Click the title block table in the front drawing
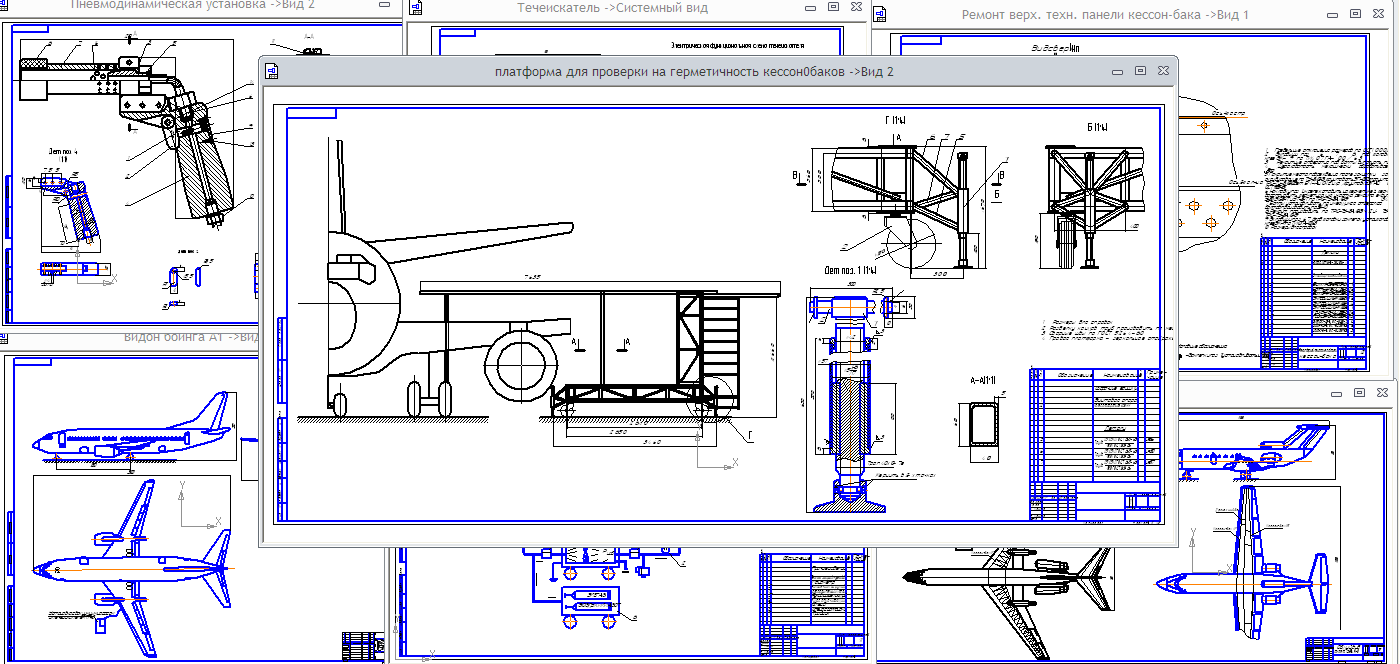Image resolution: width=1400 pixels, height=664 pixels. pos(1095,444)
